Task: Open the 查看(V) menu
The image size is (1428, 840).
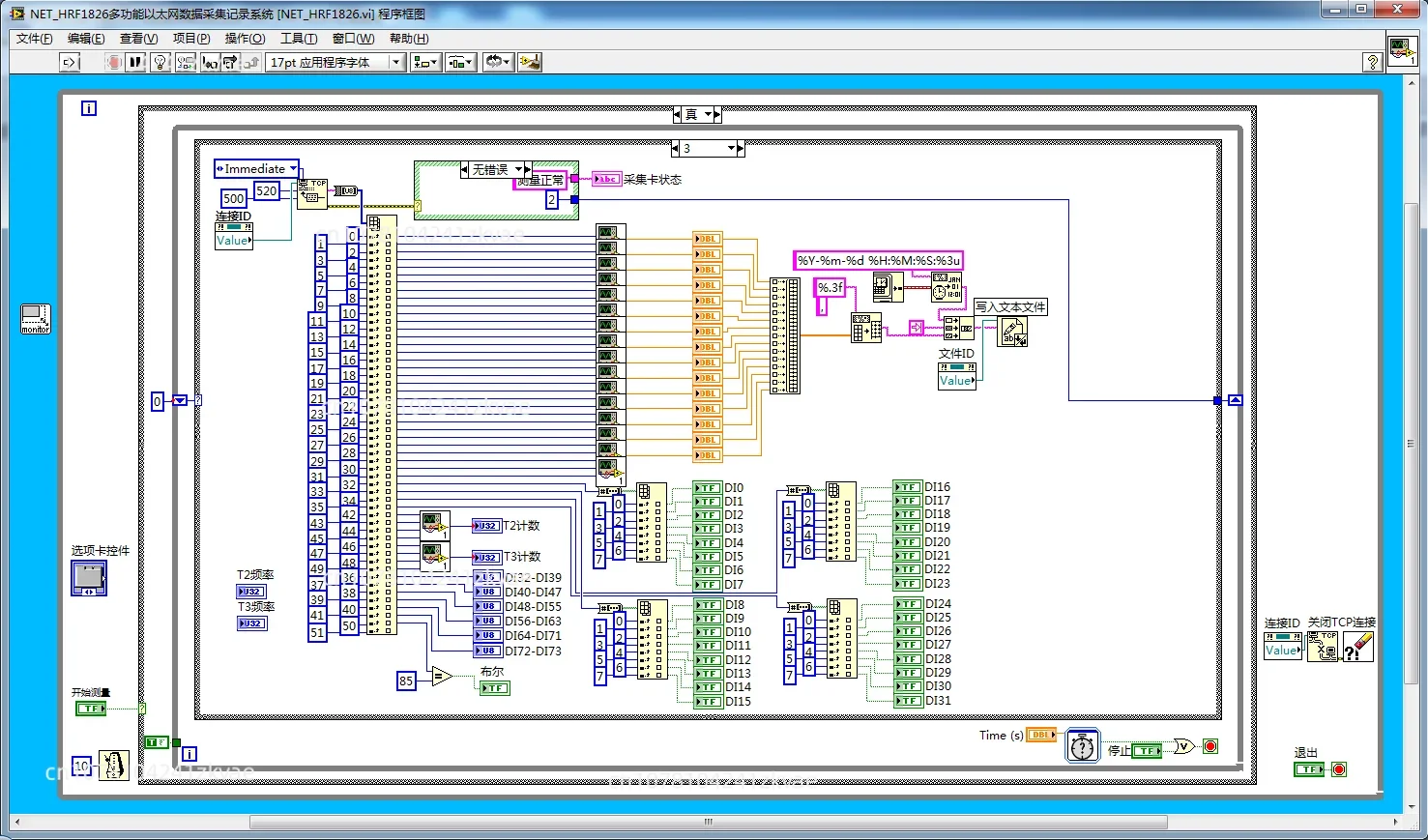Action: 138,39
